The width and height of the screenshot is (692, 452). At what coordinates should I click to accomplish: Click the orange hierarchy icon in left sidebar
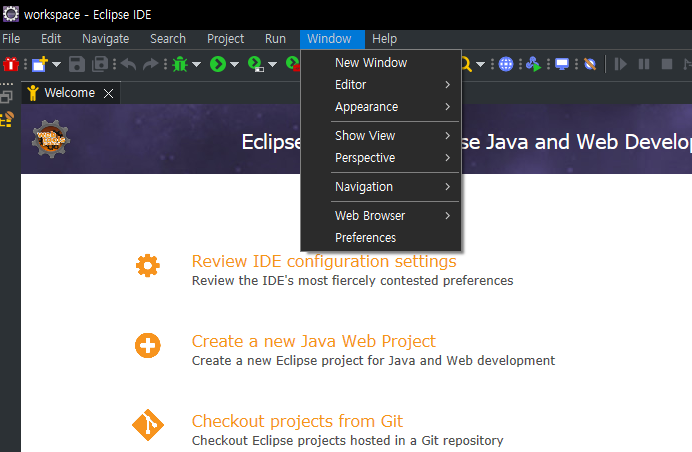click(7, 120)
